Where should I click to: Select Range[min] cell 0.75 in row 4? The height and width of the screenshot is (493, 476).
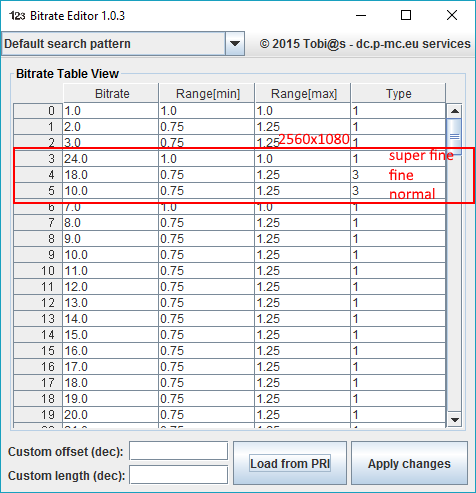click(x=207, y=175)
